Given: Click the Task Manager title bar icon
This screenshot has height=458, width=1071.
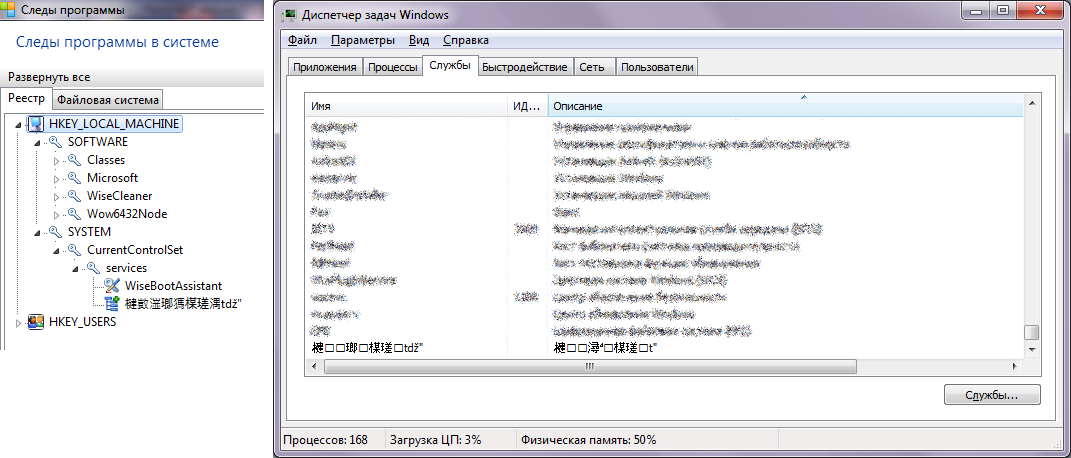Looking at the screenshot, I should [x=290, y=15].
